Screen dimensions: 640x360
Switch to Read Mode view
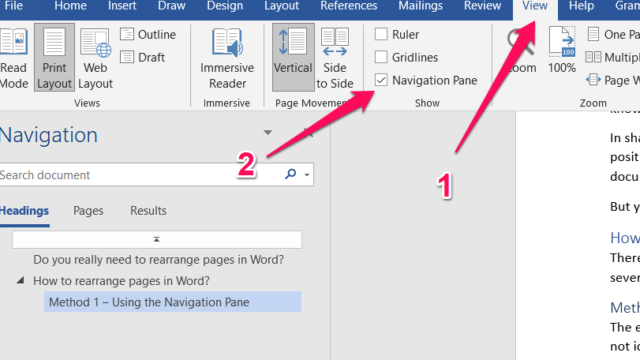13,58
